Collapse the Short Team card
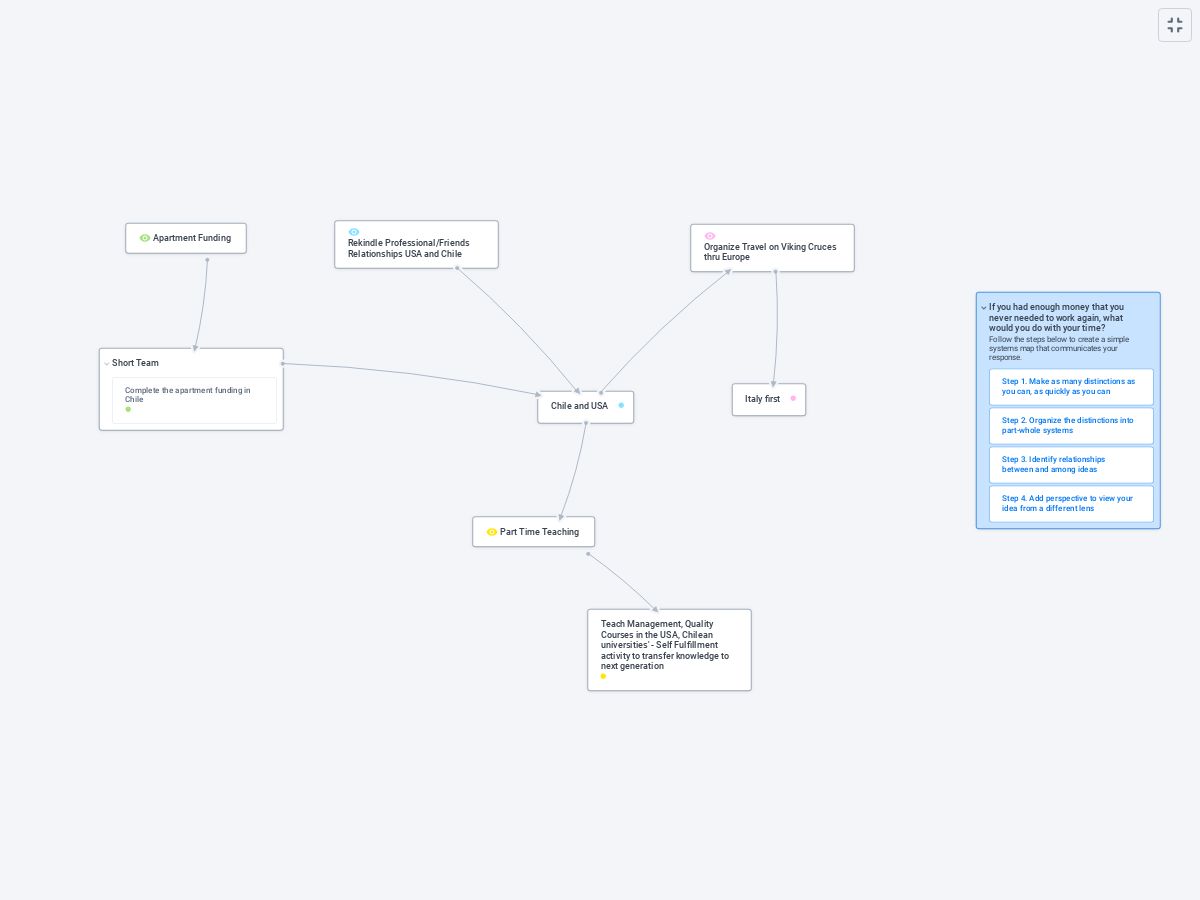Screen dimensions: 1200x900 (107, 364)
